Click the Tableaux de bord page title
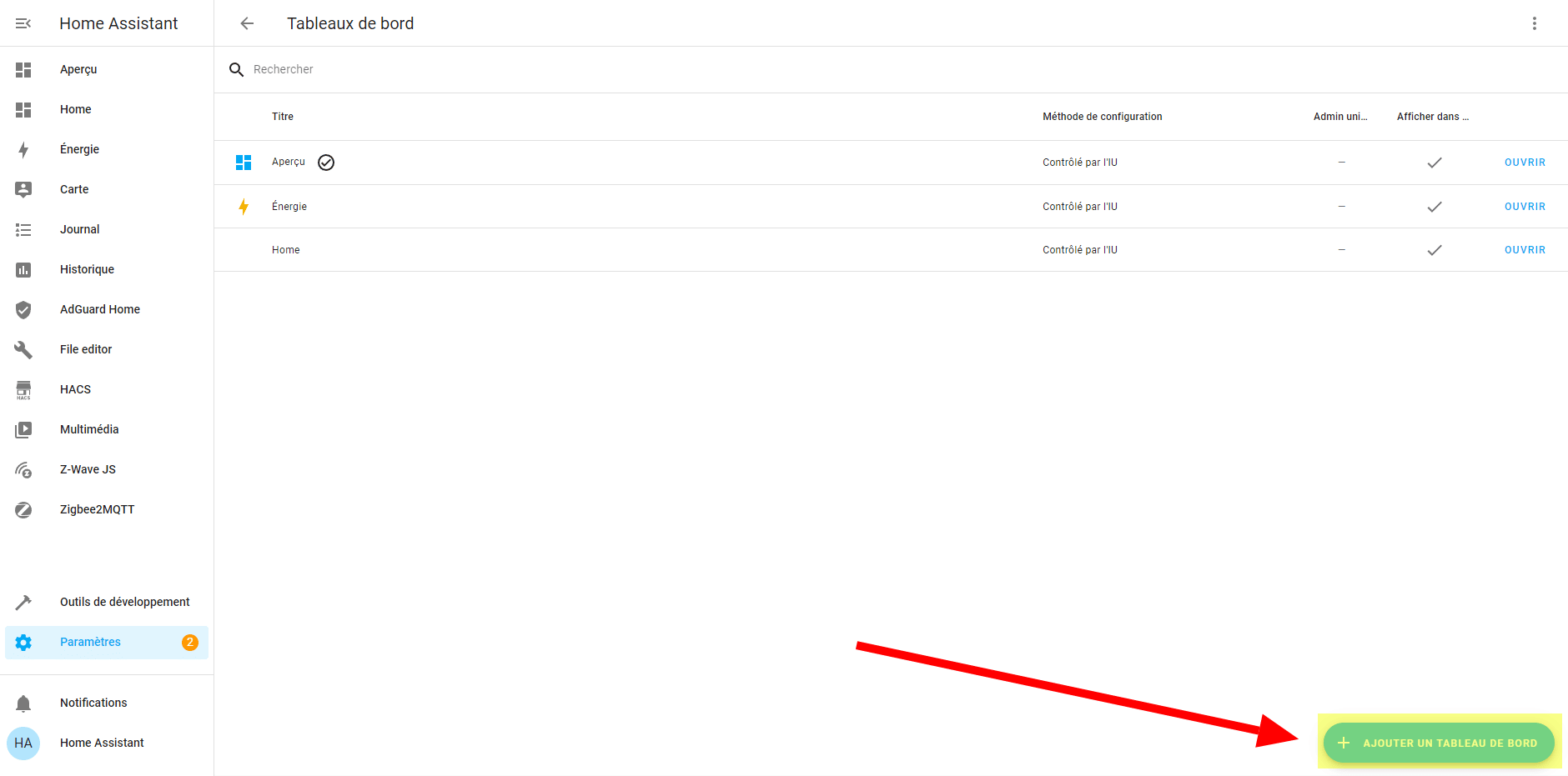The height and width of the screenshot is (776, 1568). pos(350,23)
